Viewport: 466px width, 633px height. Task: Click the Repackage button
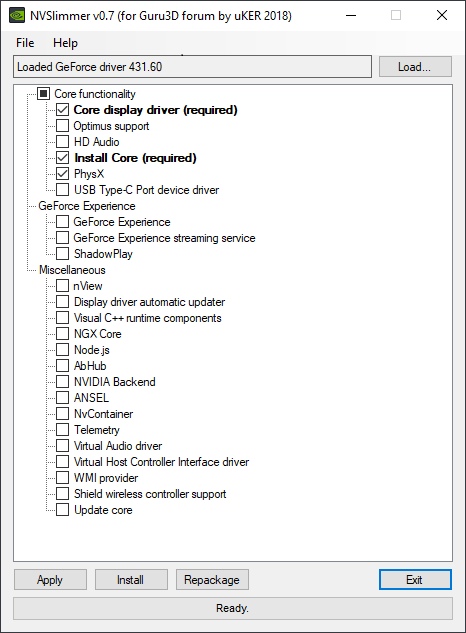tap(212, 580)
